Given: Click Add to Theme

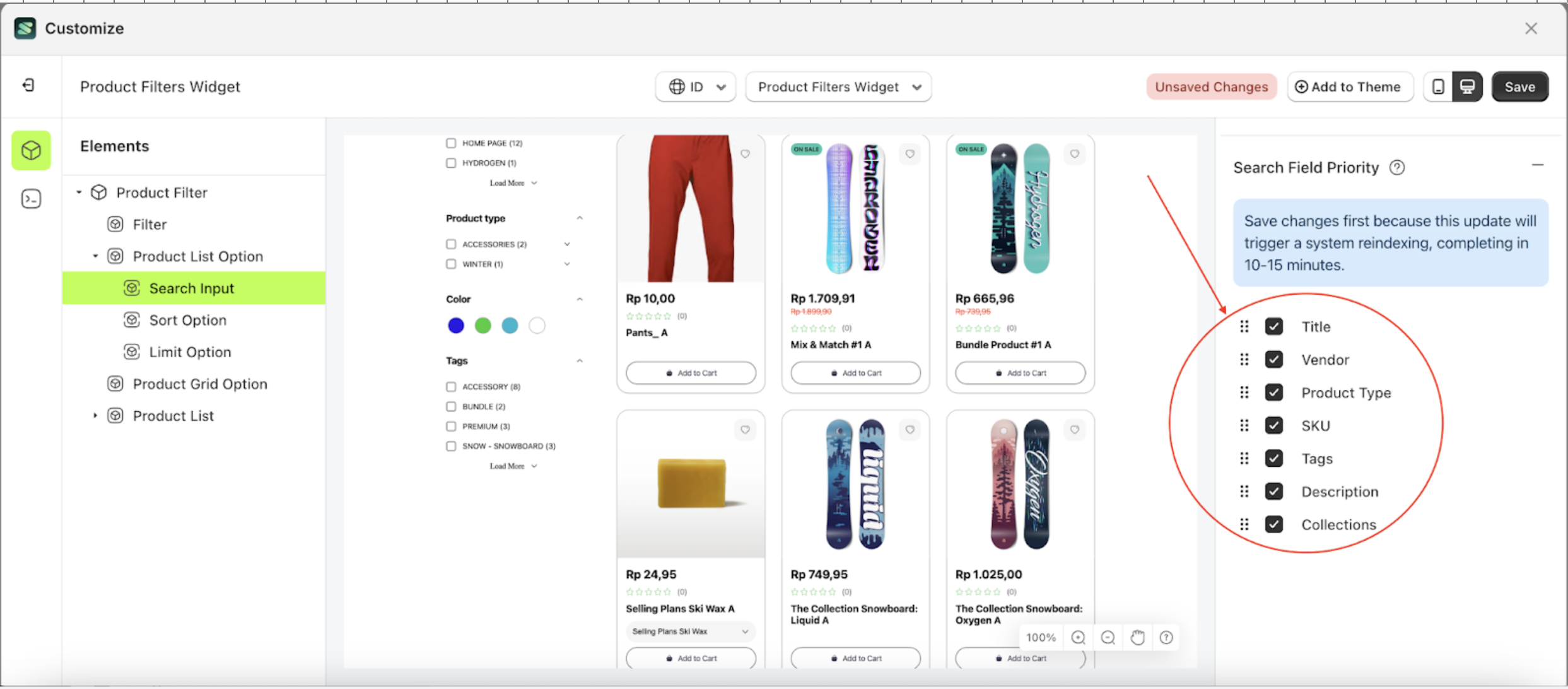Looking at the screenshot, I should click(1350, 86).
